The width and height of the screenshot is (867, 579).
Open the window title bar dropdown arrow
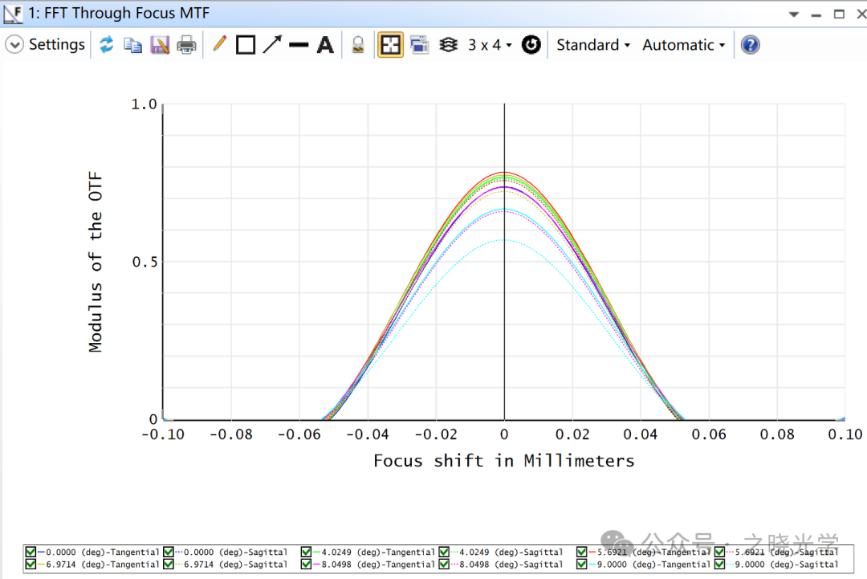[x=794, y=15]
